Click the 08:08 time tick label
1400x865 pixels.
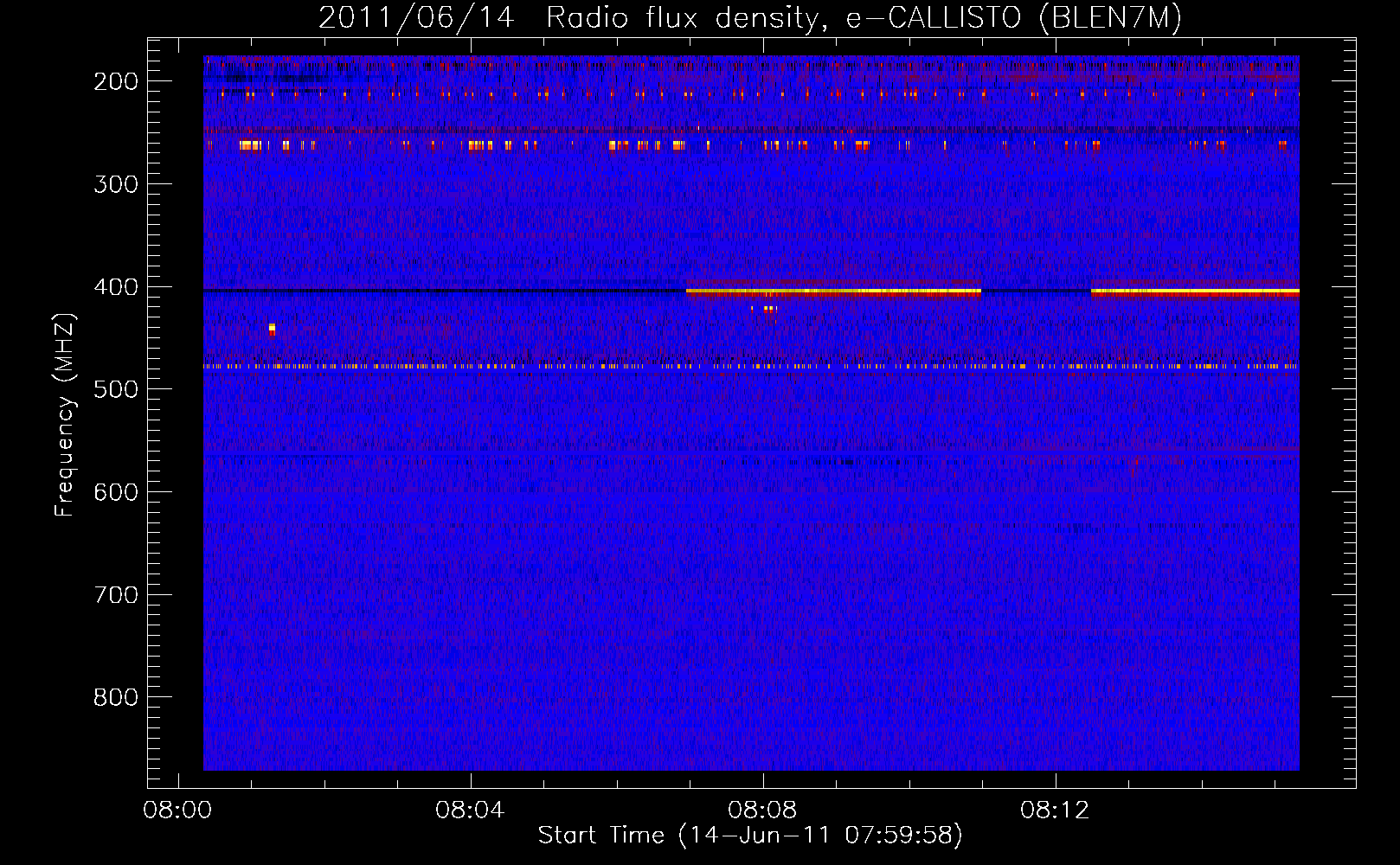(x=762, y=811)
